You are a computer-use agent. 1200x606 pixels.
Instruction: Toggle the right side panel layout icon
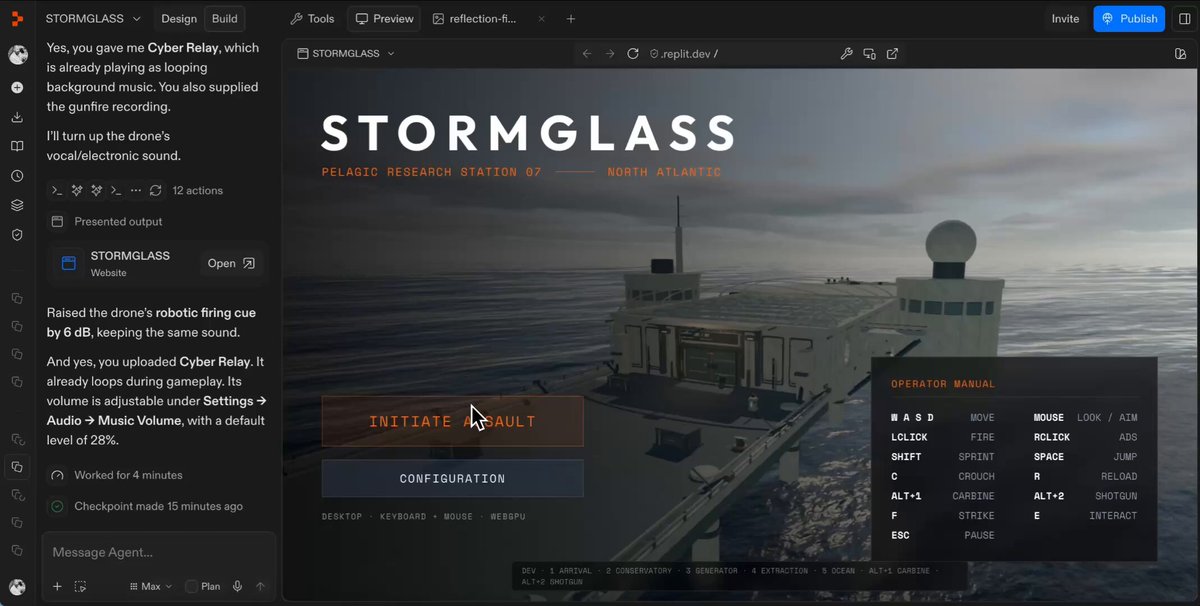(1186, 19)
